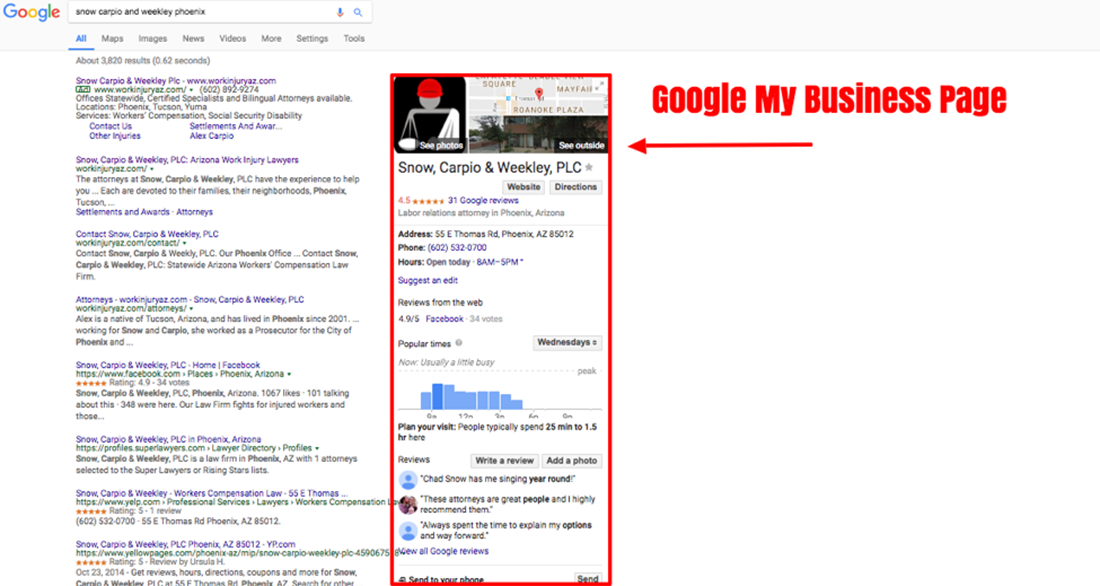Click the Chad Snow reviewer avatar
1100x586 pixels.
(x=408, y=480)
